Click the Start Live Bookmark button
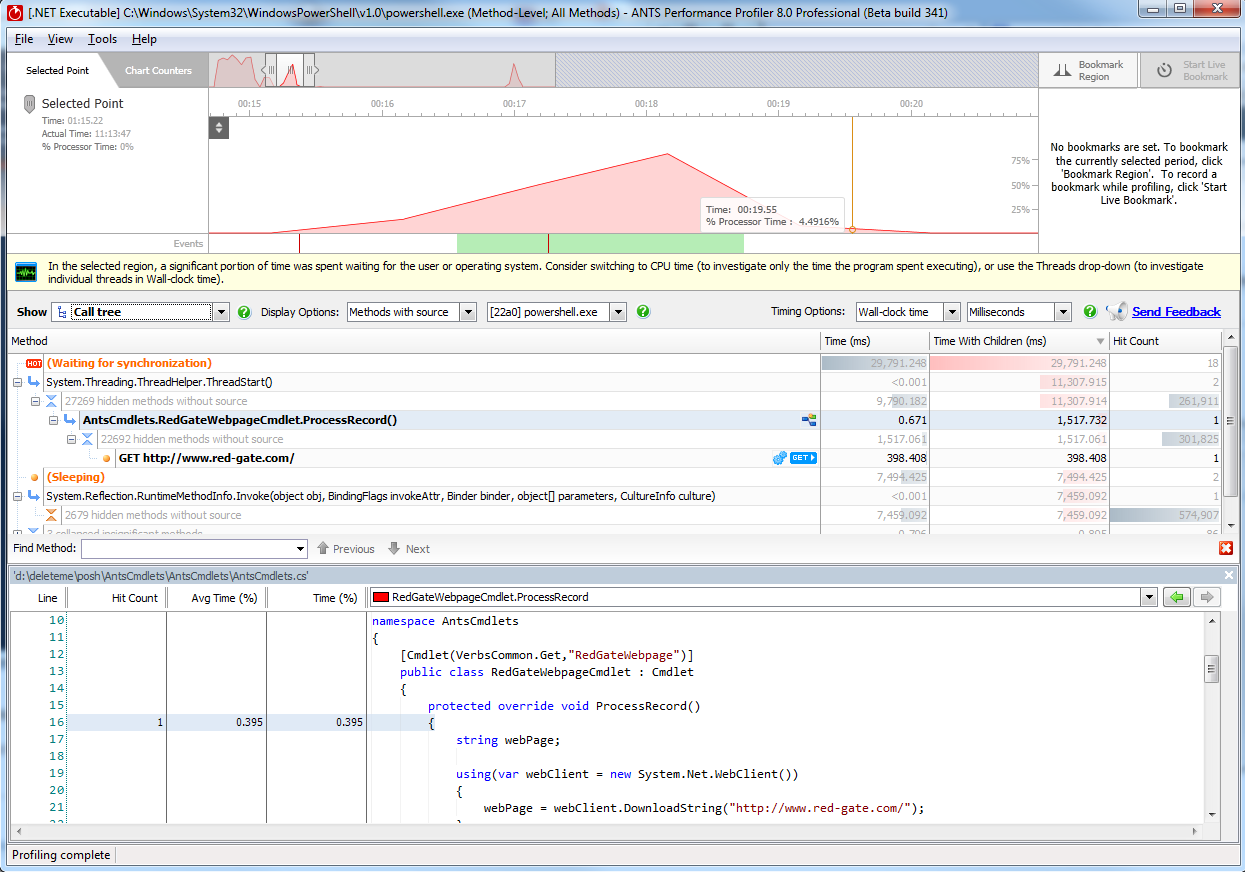The image size is (1245, 872). [1192, 71]
